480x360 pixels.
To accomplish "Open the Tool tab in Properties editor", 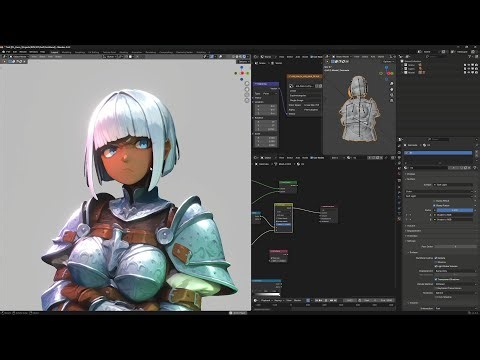I will point(399,147).
